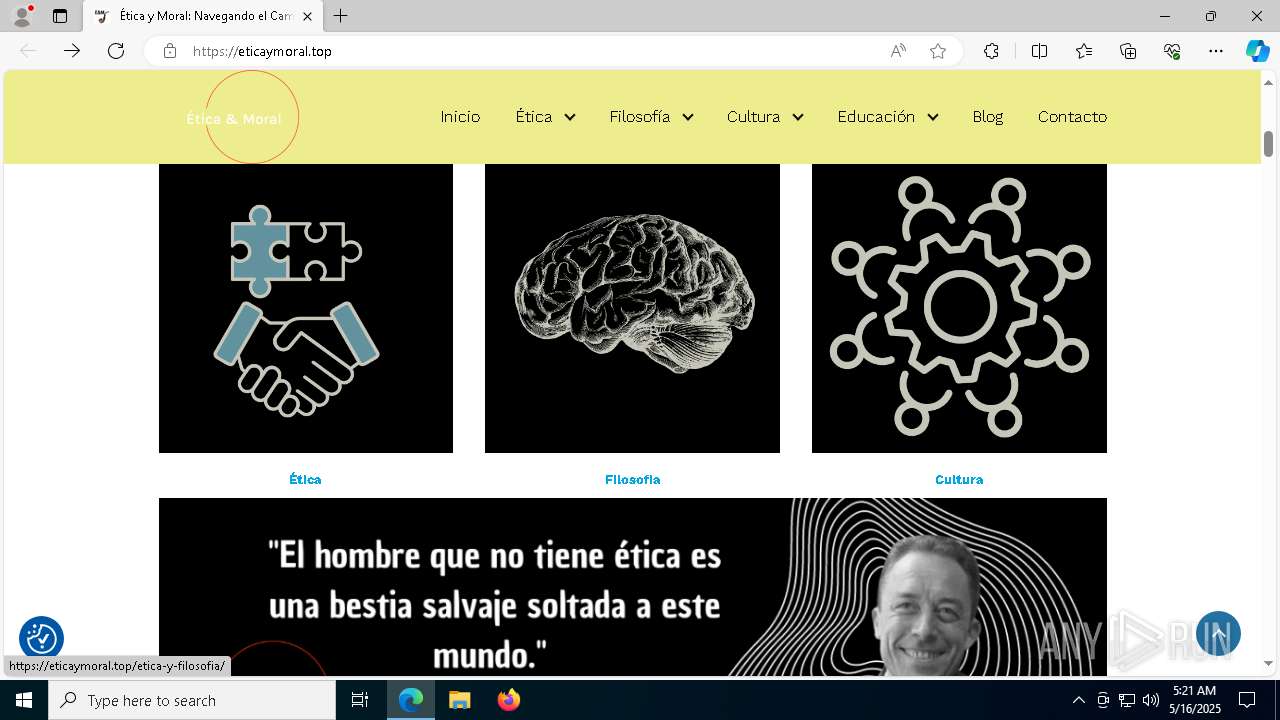
Task: Click the scroll-to-top arrow button
Action: click(x=1218, y=634)
